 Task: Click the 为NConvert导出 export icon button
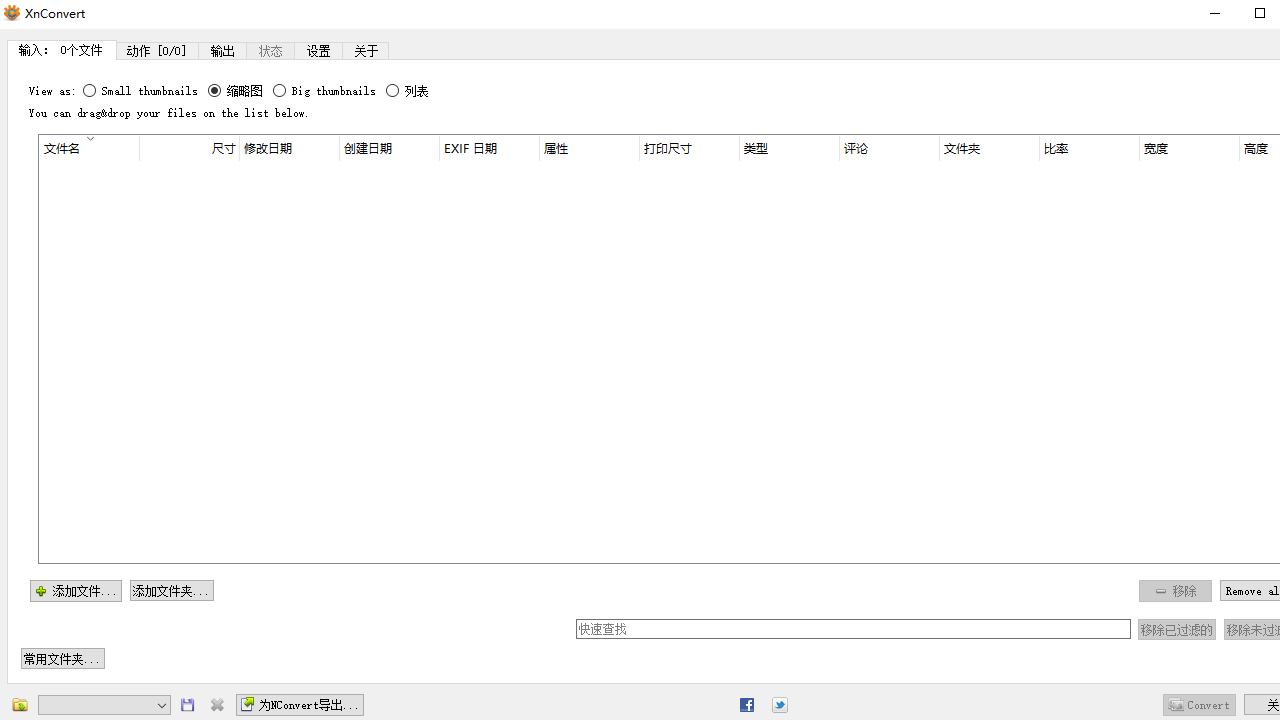[x=247, y=705]
